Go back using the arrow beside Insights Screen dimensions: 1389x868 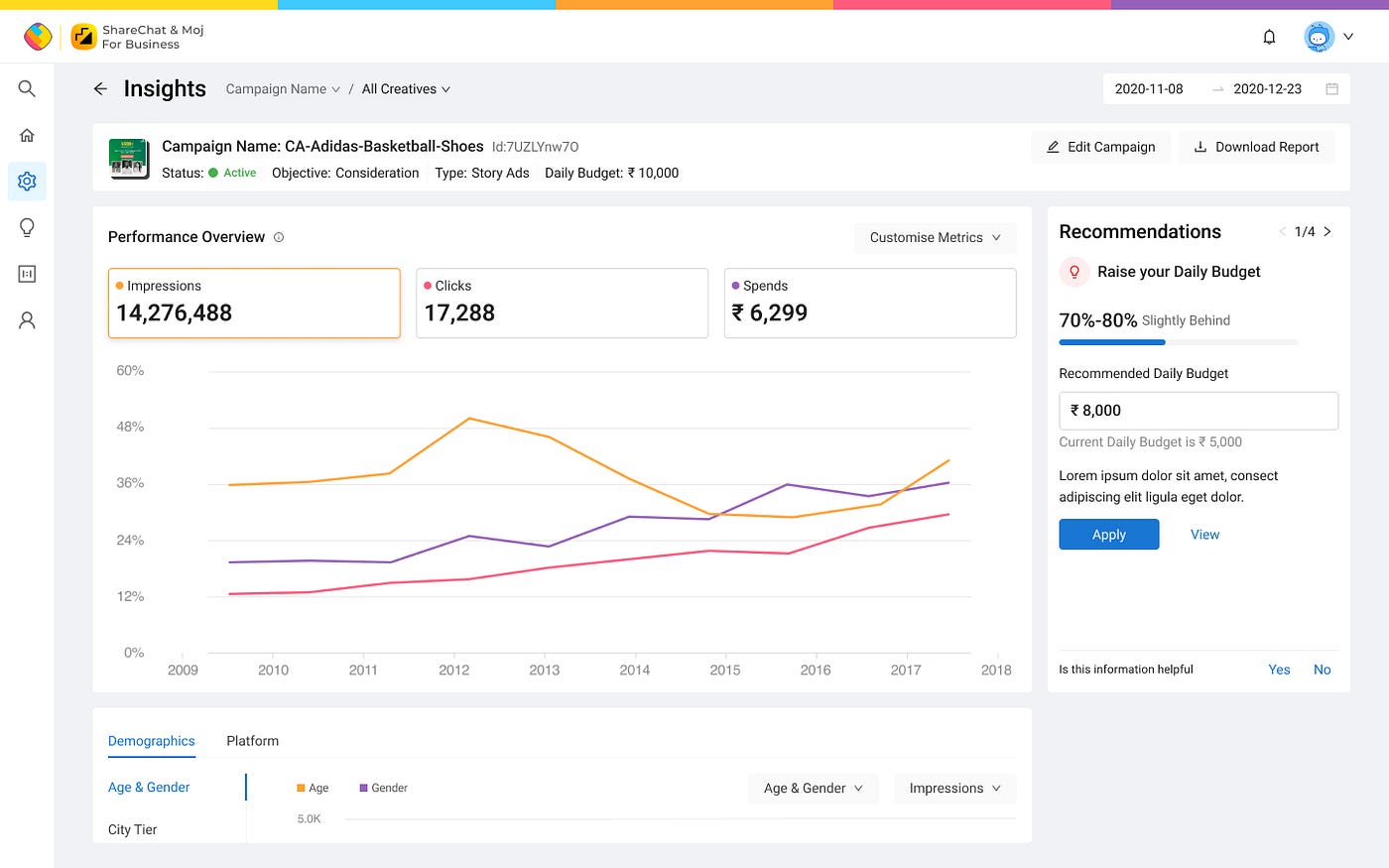[x=100, y=88]
